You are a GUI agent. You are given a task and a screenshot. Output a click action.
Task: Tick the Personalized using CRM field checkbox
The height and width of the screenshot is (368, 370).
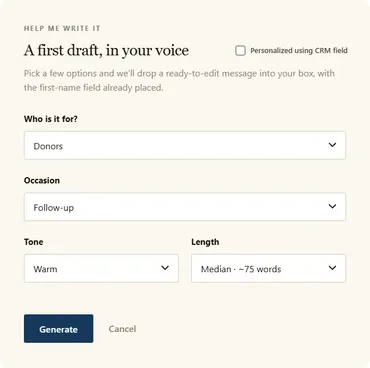click(240, 51)
